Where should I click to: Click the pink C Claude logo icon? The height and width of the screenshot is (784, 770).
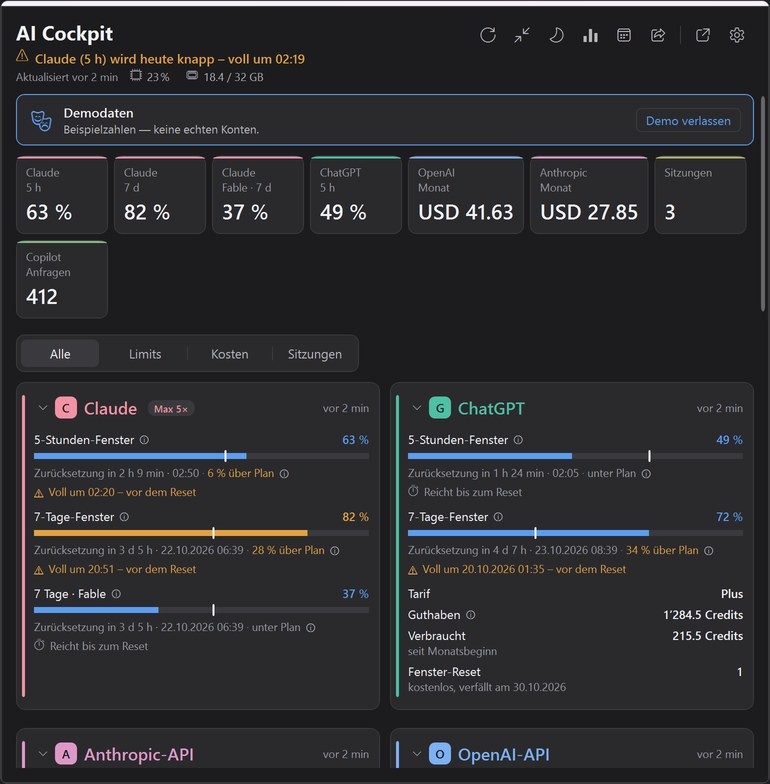point(66,408)
